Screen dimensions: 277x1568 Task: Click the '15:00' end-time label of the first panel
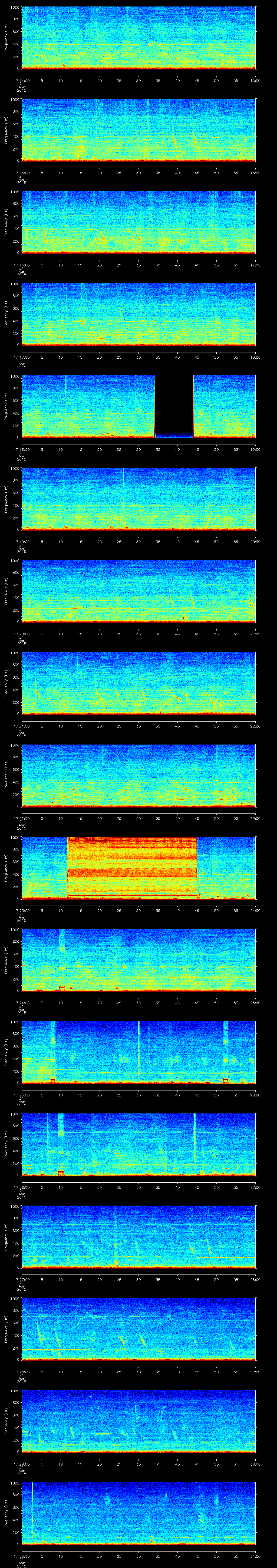(256, 80)
